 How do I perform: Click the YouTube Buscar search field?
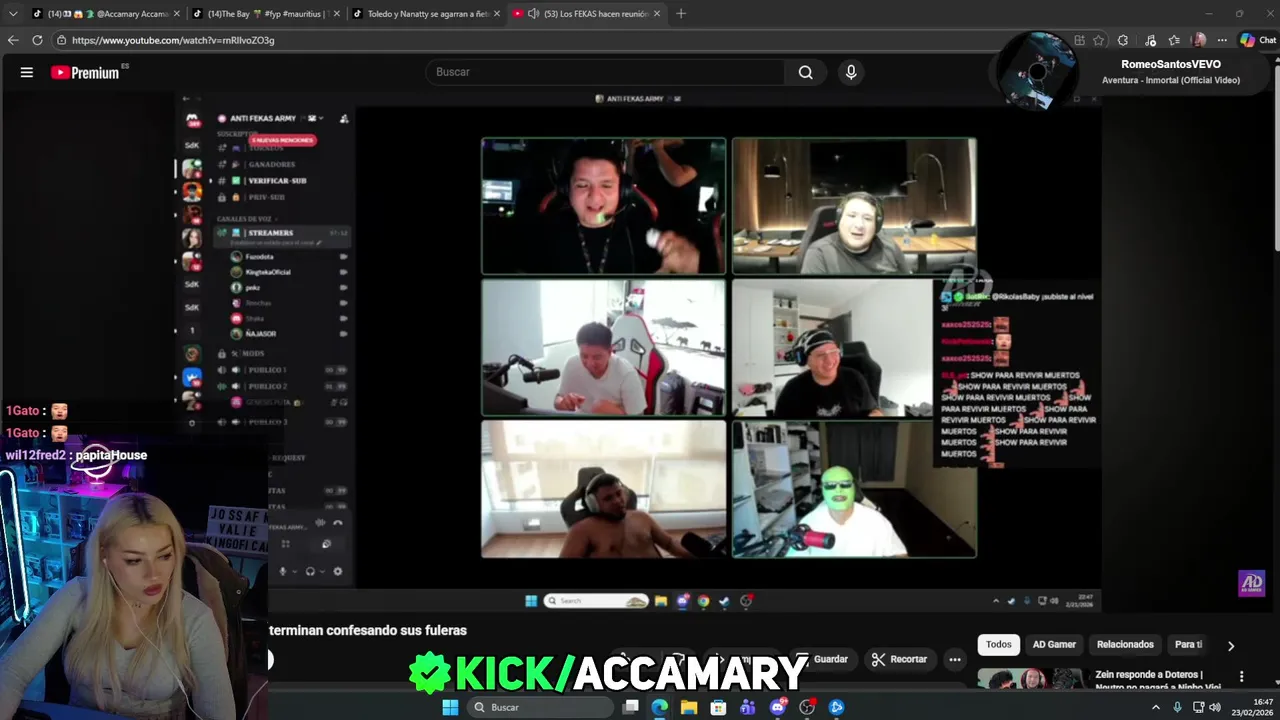(604, 72)
